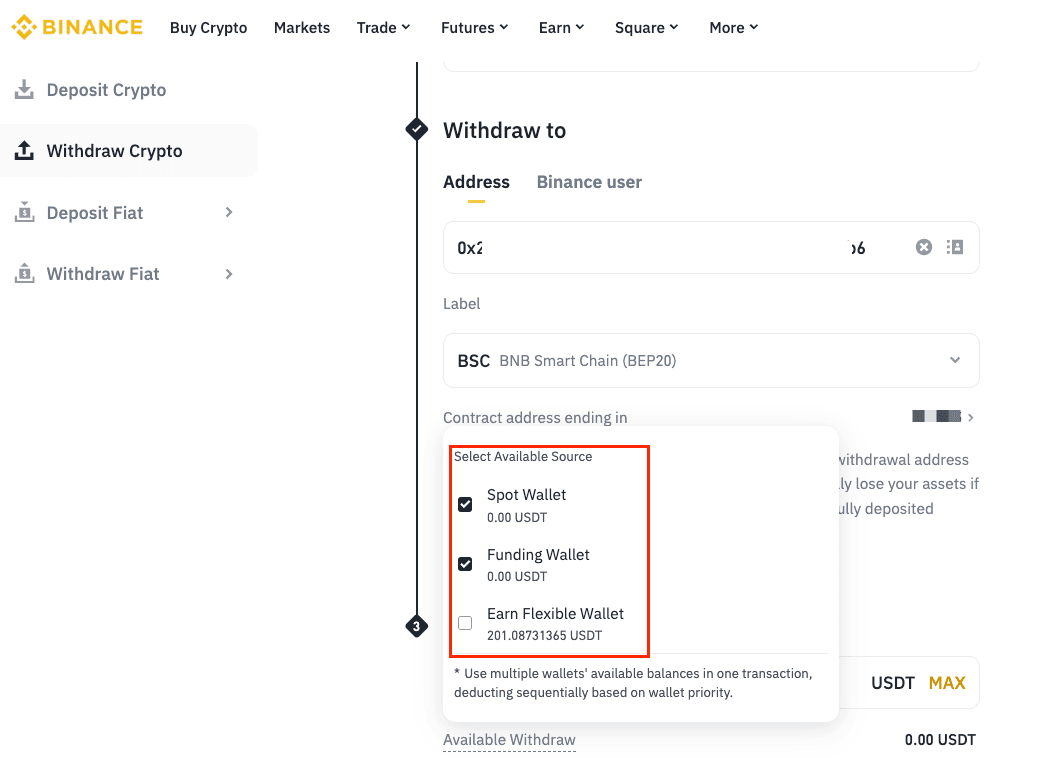The width and height of the screenshot is (1048, 758).
Task: Click the Withdraw Fiat sidebar icon
Action: click(x=24, y=274)
